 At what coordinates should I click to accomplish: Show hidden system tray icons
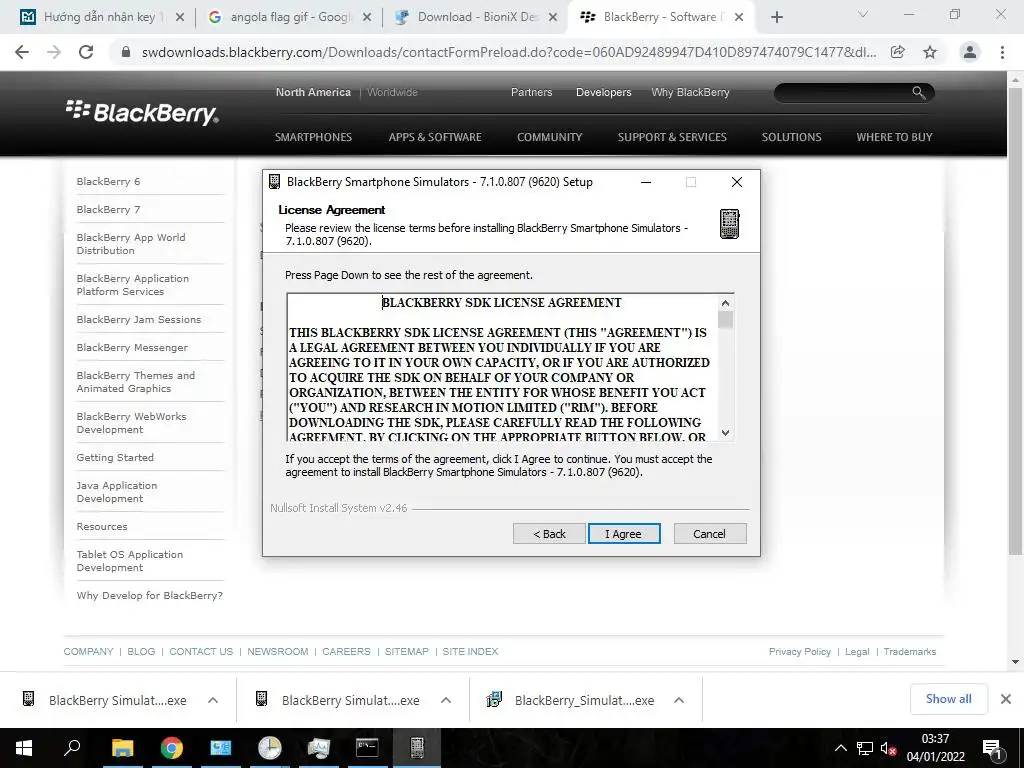pyautogui.click(x=840, y=748)
